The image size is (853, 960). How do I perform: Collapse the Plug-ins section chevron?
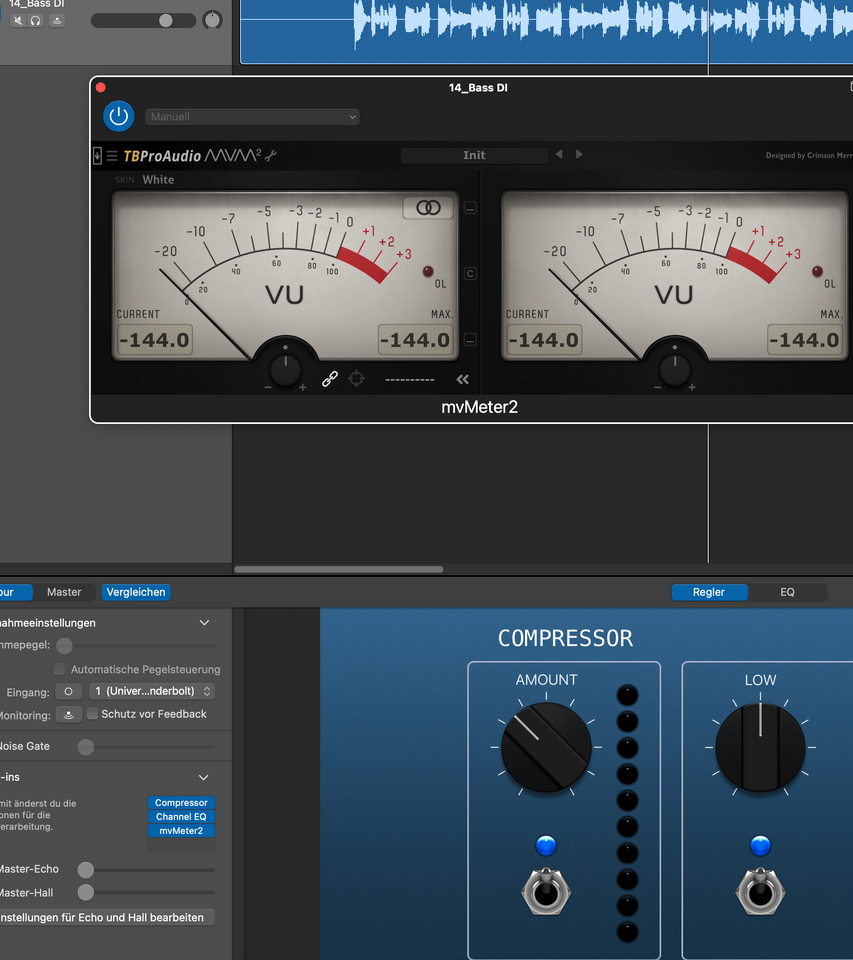tap(204, 778)
